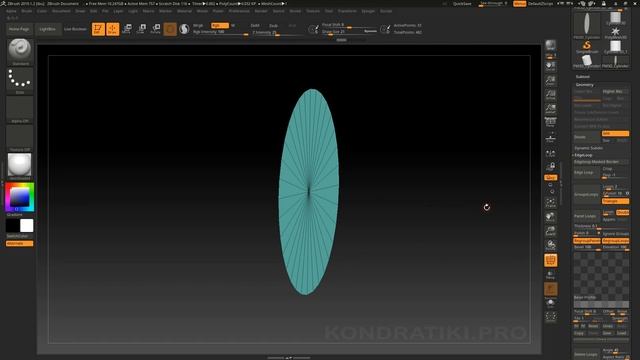Adjust the Z Intensity slider
The image size is (640, 360).
tap(278, 32)
